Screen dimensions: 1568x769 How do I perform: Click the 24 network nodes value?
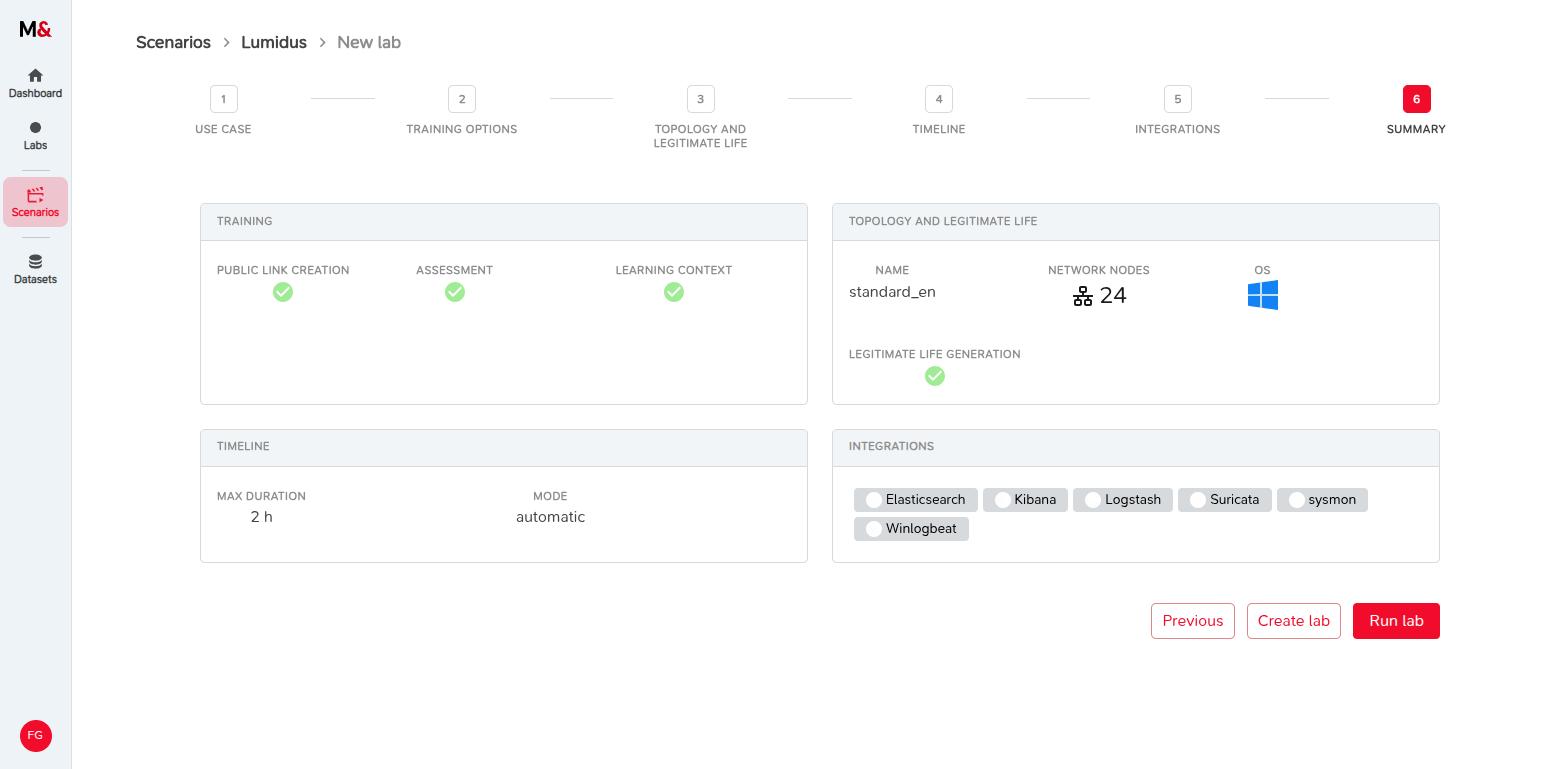[1113, 296]
